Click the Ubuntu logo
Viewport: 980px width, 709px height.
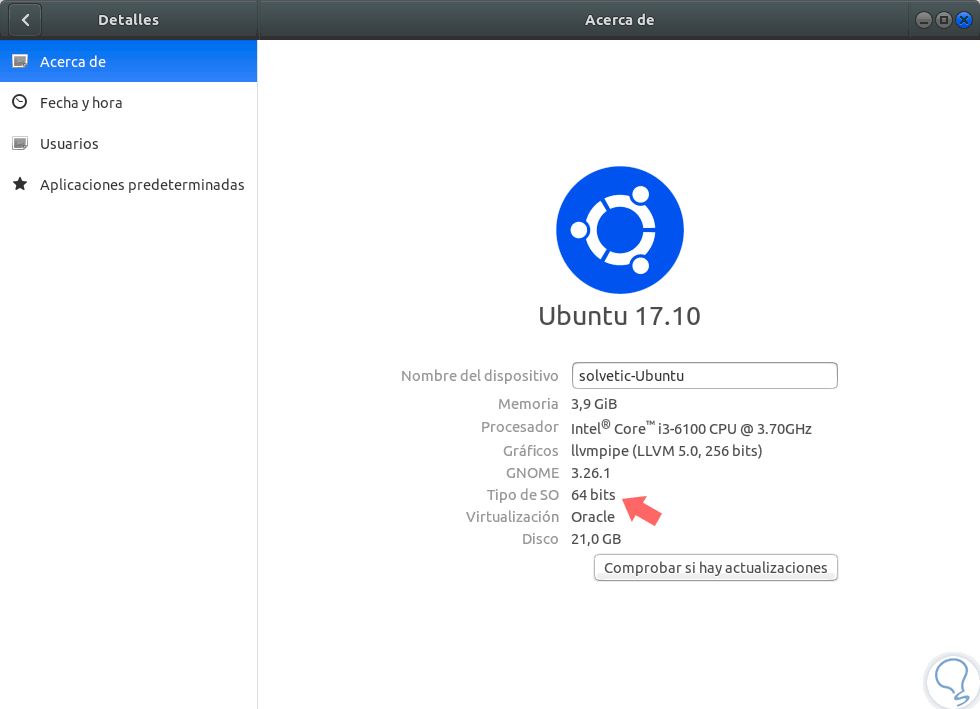click(x=619, y=230)
